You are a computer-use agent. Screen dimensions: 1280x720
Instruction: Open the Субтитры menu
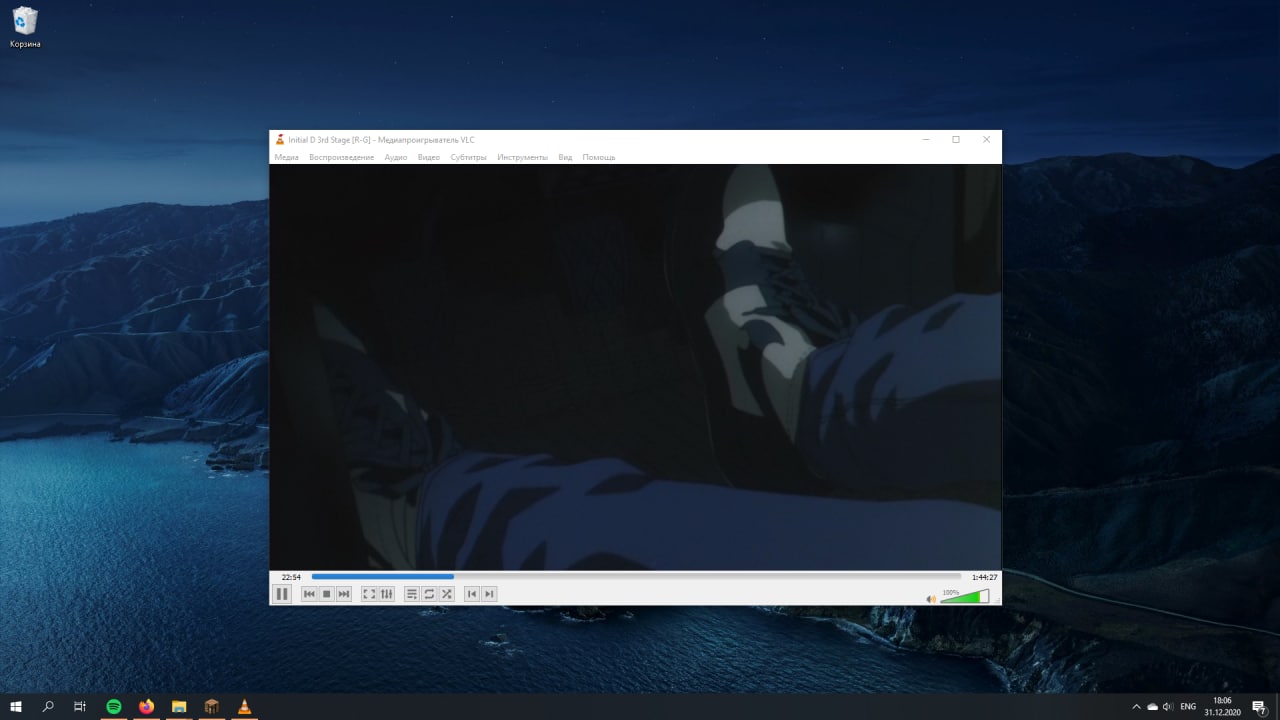(468, 157)
